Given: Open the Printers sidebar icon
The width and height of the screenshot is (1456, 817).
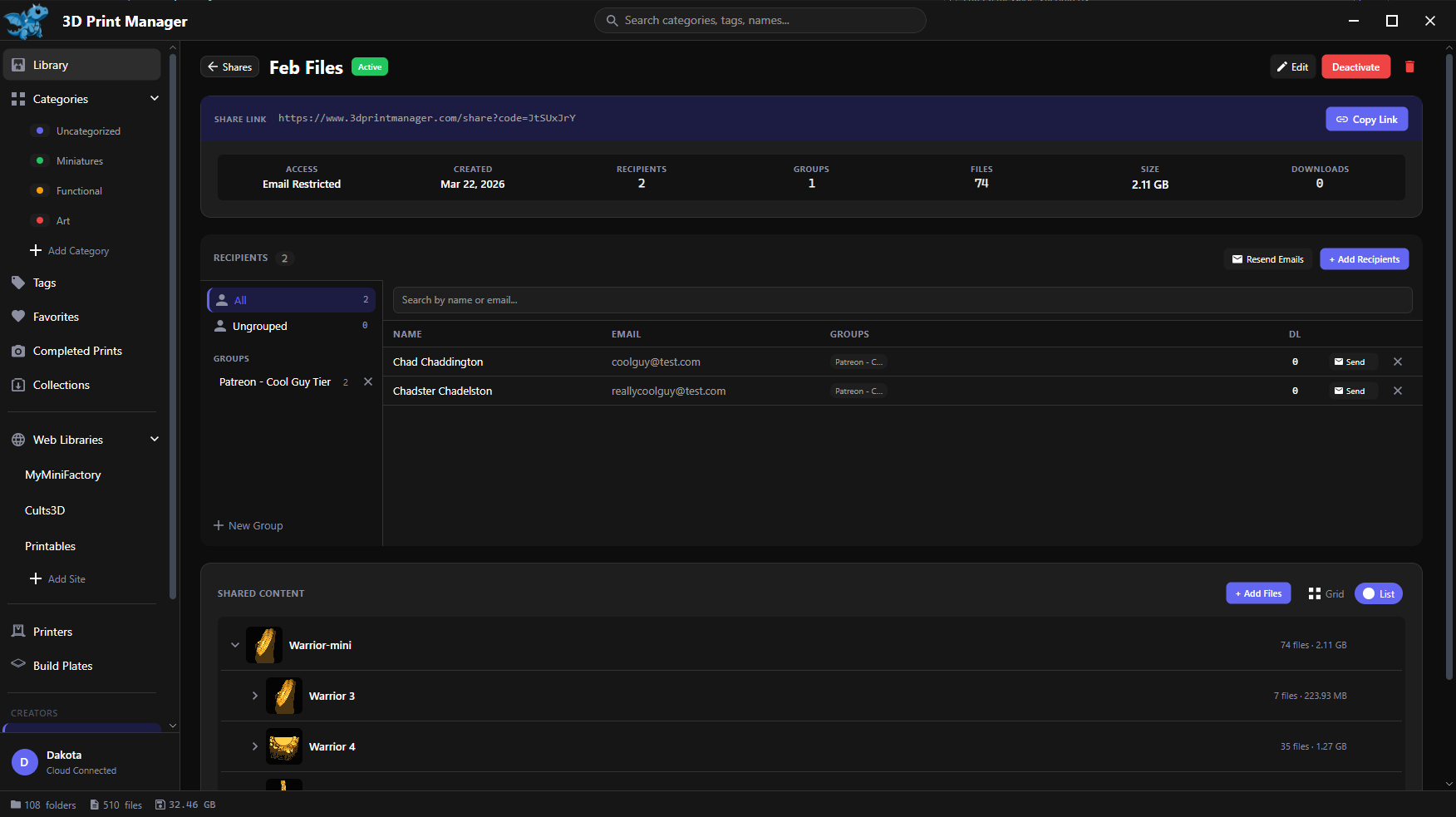Looking at the screenshot, I should (x=18, y=632).
